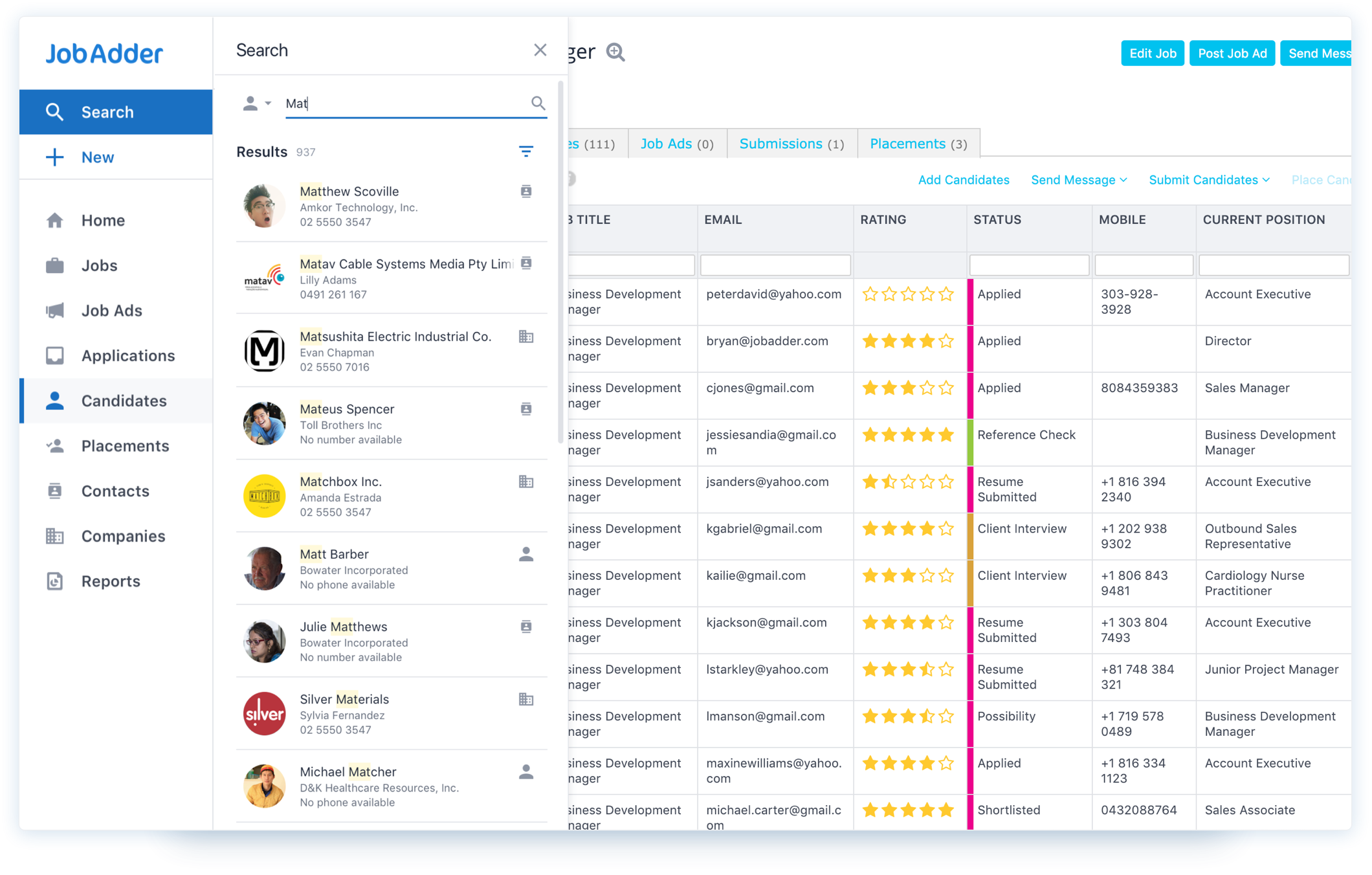Viewport: 1372px width, 875px height.
Task: Open the Contacts section from the sidebar
Action: click(115, 491)
